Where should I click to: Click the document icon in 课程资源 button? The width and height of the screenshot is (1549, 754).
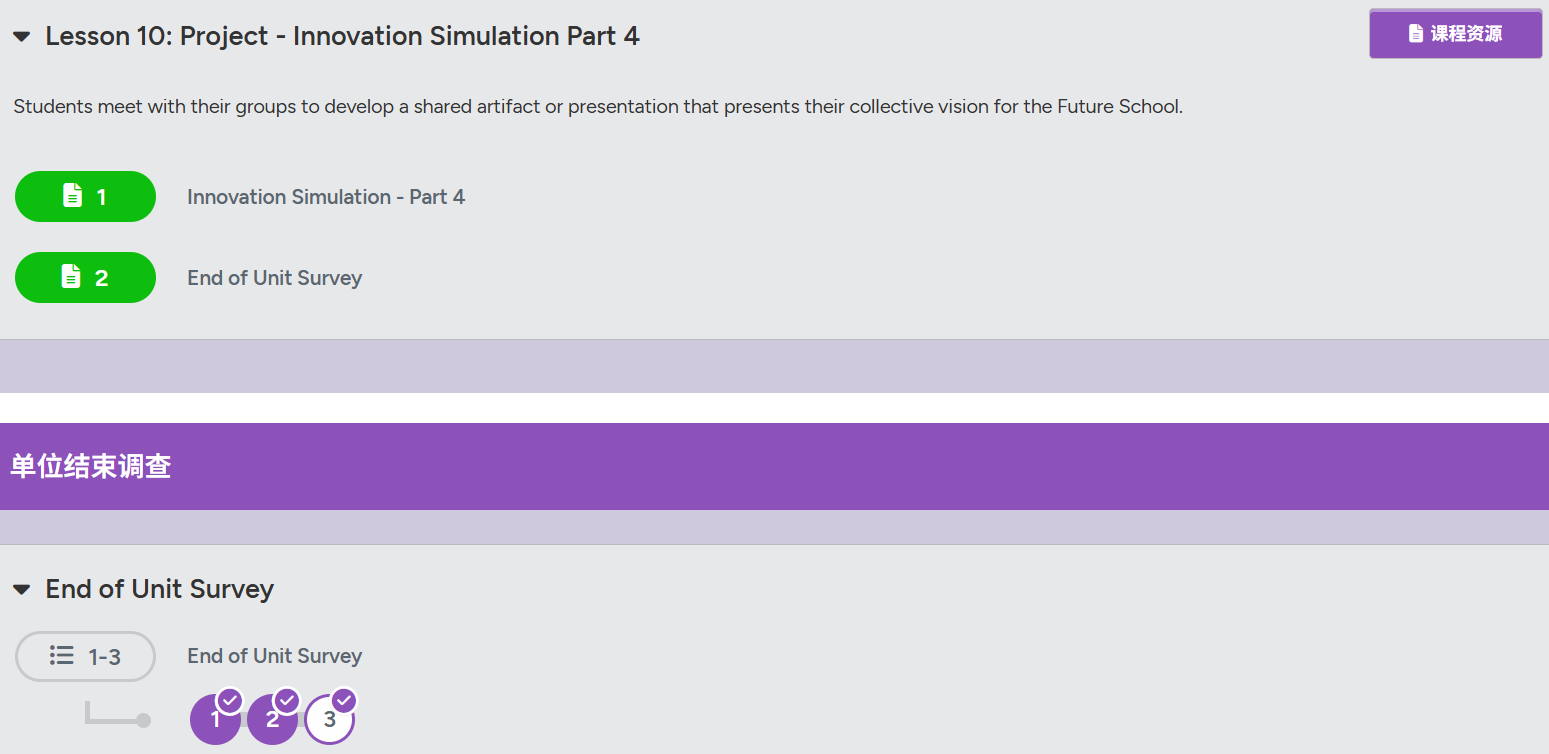pos(1415,34)
